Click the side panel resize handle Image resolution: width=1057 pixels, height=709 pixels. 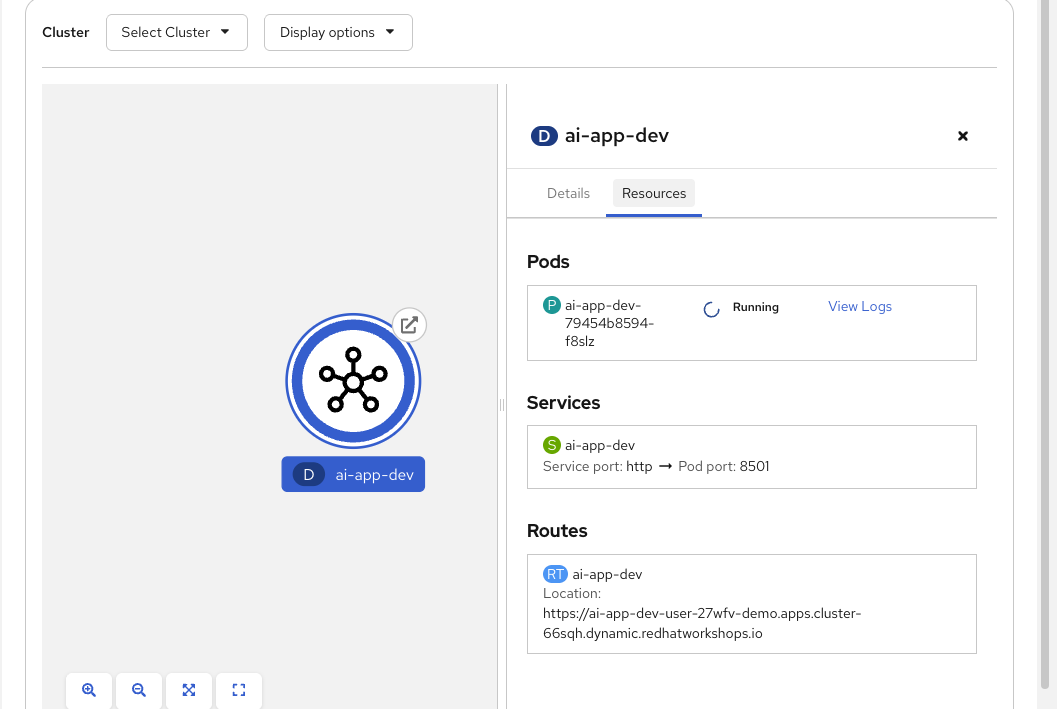pyautogui.click(x=502, y=404)
